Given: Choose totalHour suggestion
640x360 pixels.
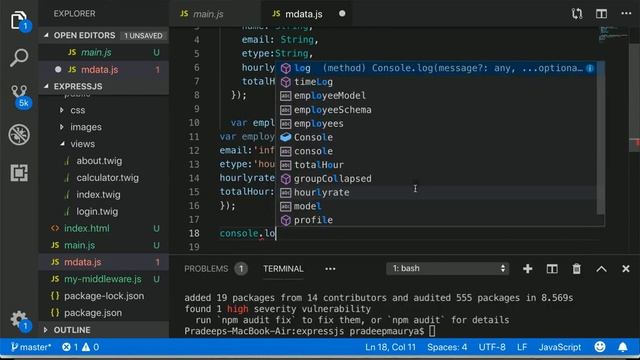Looking at the screenshot, I should tap(437, 165).
